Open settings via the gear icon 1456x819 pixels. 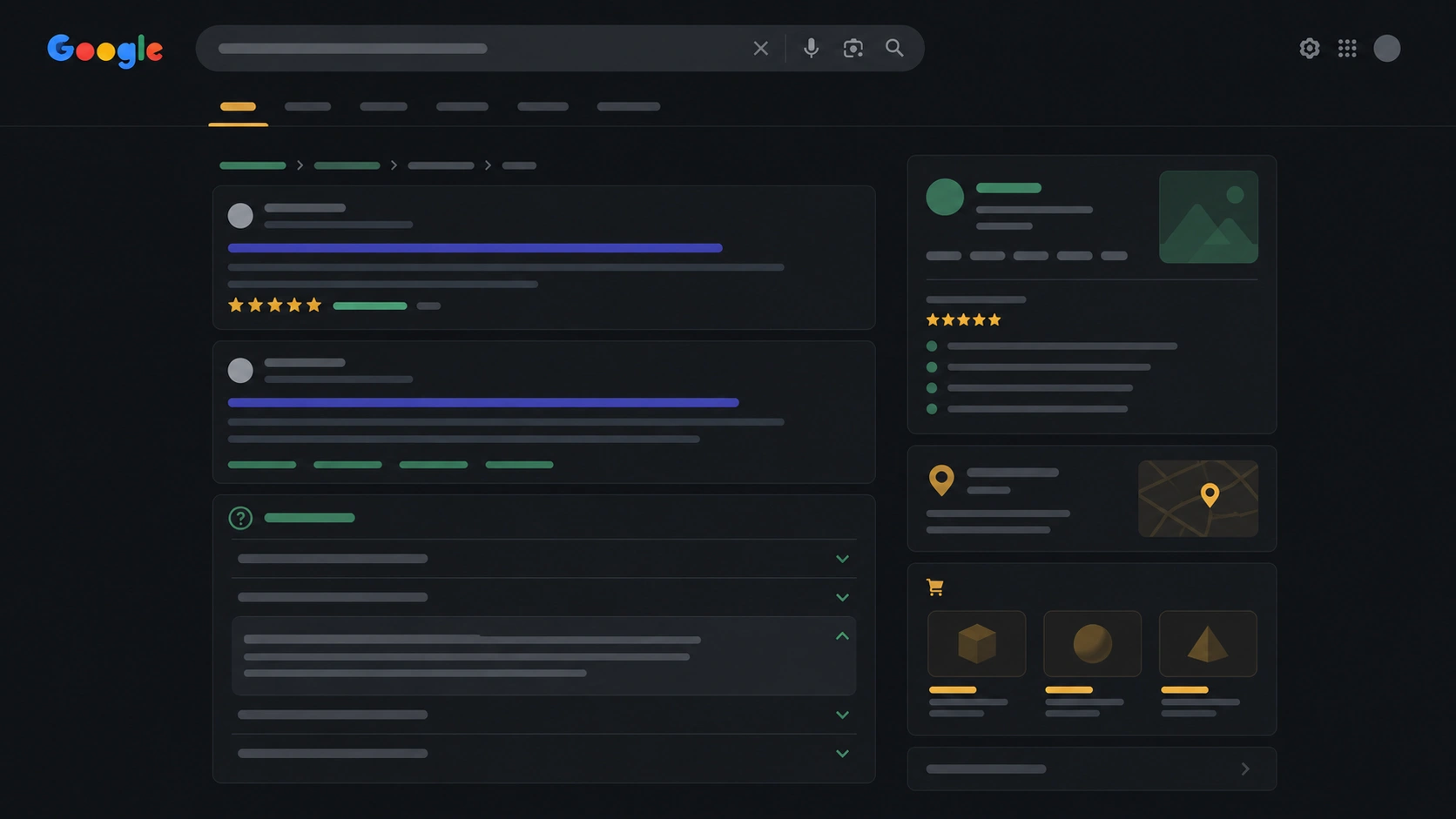click(1310, 48)
